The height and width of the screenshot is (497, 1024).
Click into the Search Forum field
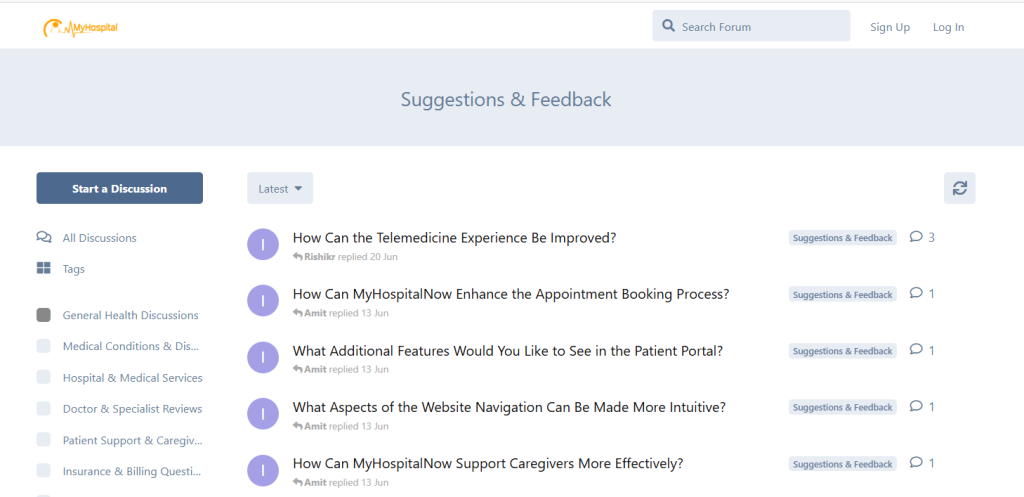(x=760, y=27)
